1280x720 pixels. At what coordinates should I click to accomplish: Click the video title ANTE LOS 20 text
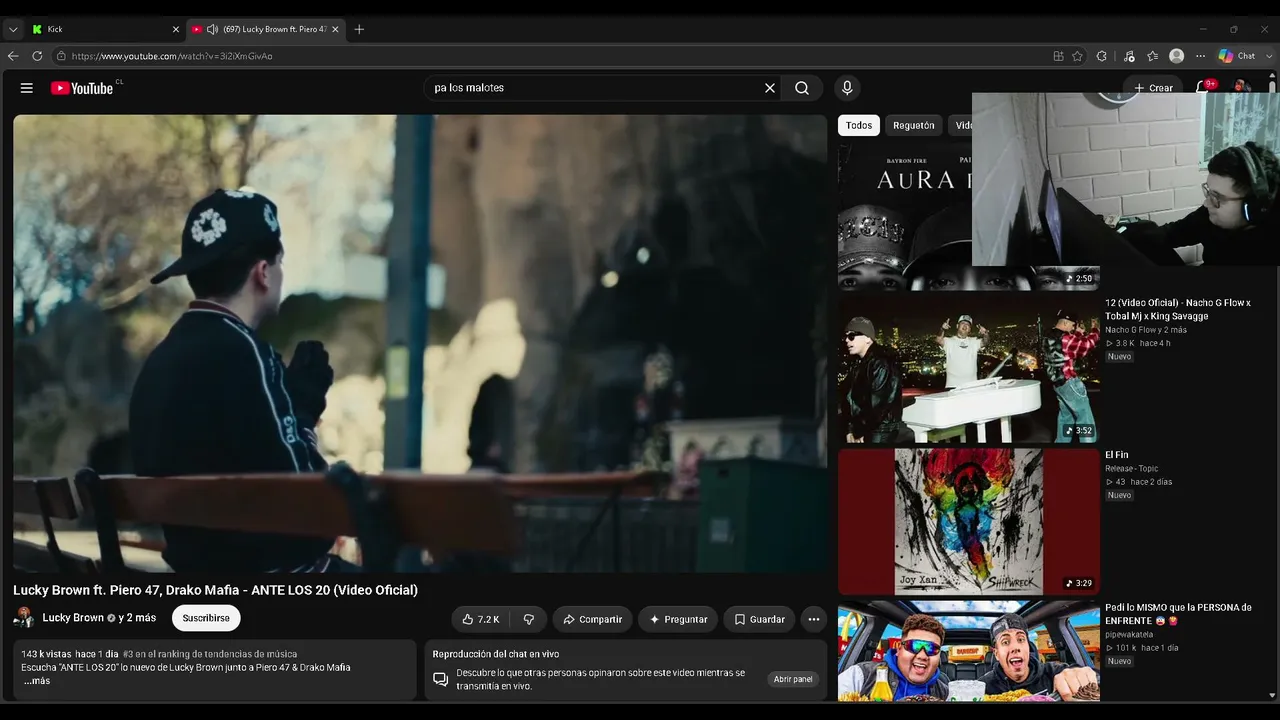point(215,590)
